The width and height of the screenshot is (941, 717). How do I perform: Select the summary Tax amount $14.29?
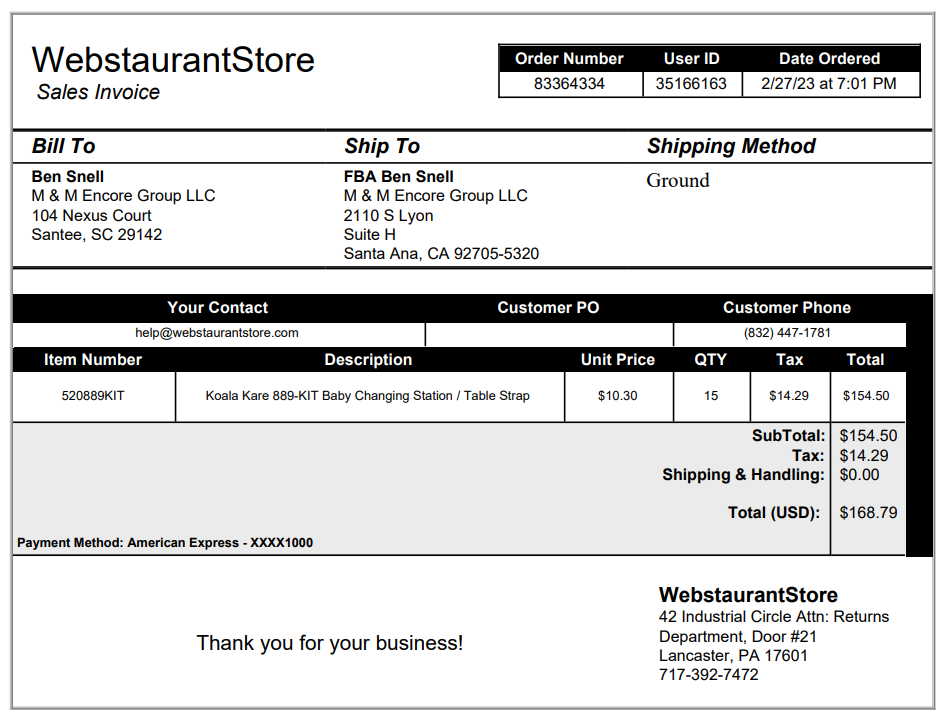coord(864,455)
